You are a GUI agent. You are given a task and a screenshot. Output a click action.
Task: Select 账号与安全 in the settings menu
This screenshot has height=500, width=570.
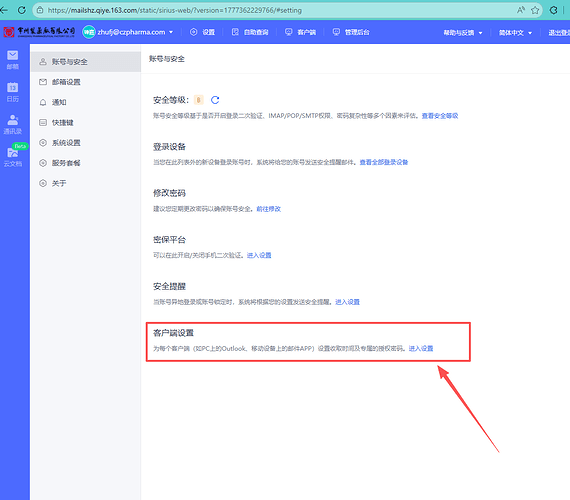point(86,61)
